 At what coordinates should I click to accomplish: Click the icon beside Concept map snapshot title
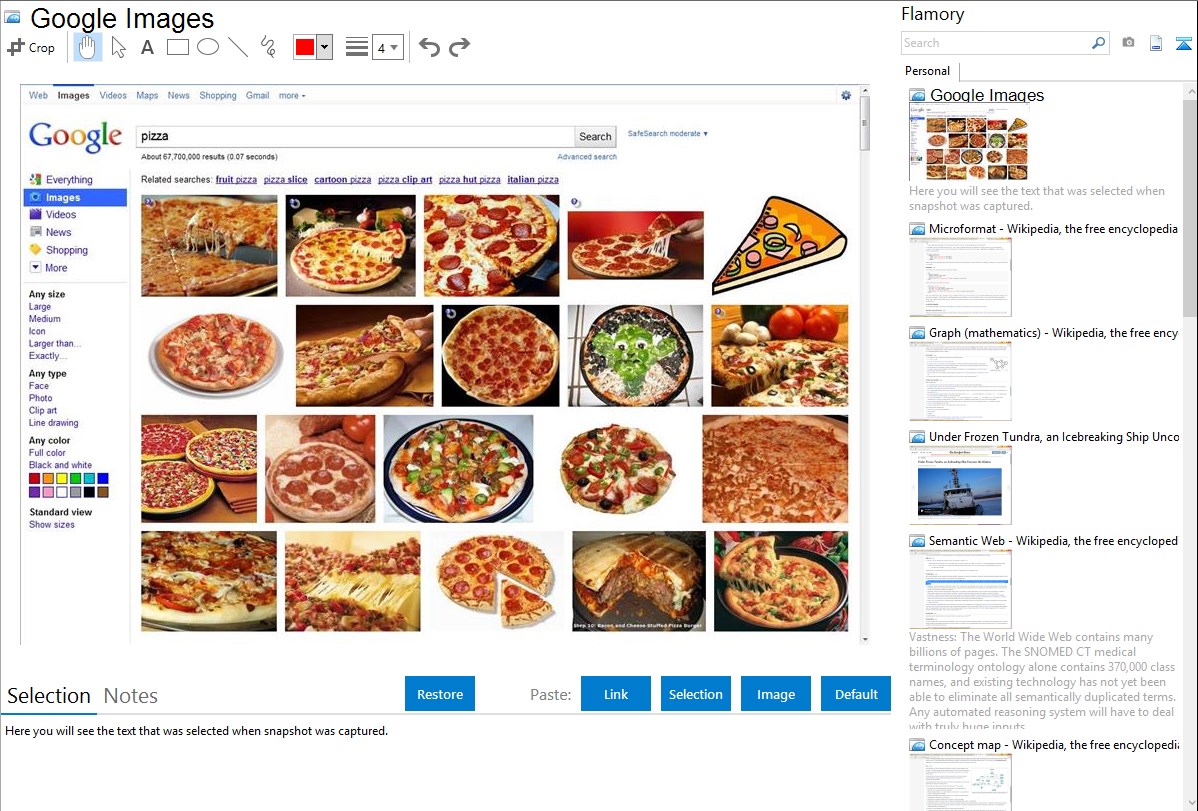coord(917,745)
